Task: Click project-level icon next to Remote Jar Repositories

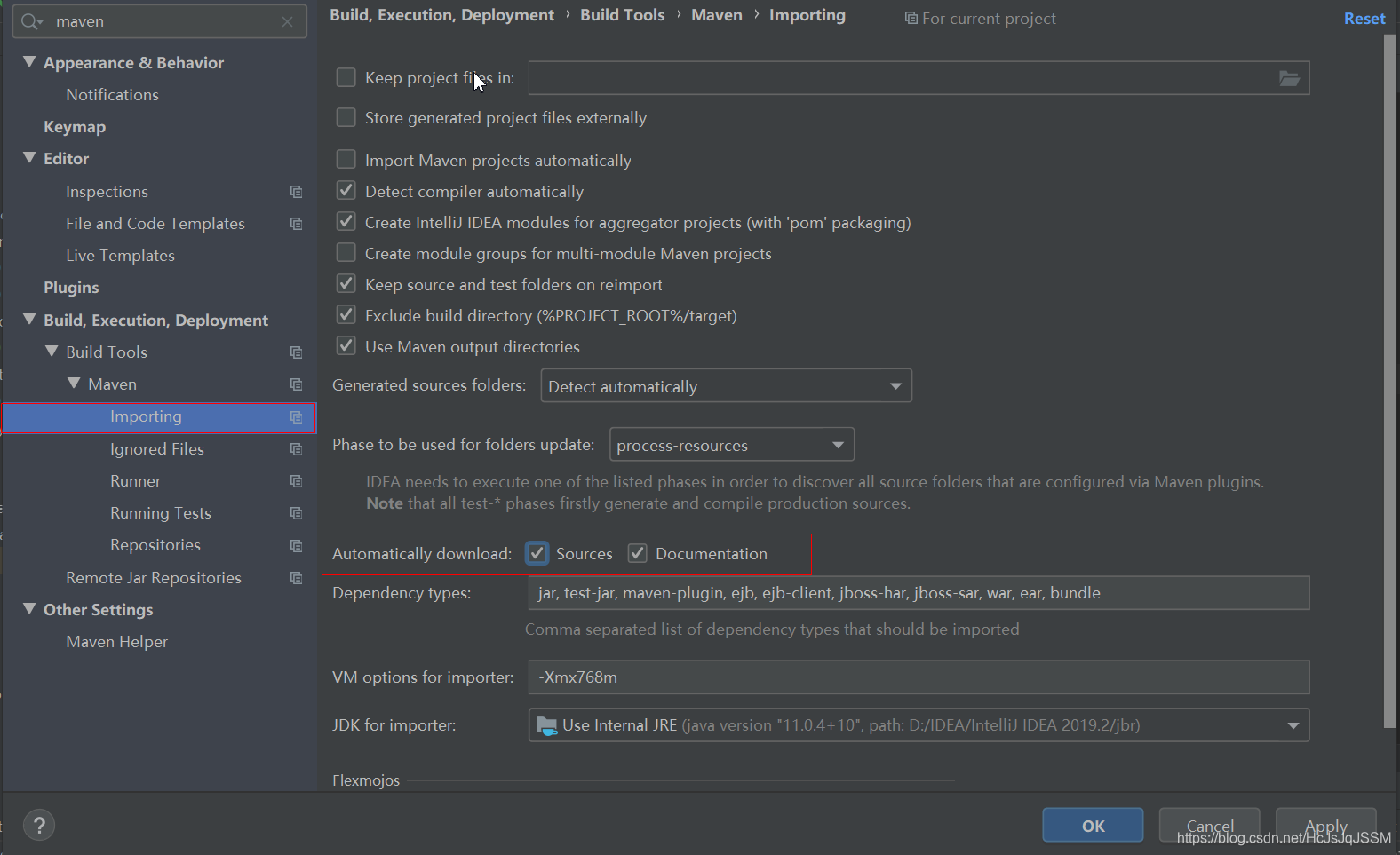Action: [x=296, y=578]
